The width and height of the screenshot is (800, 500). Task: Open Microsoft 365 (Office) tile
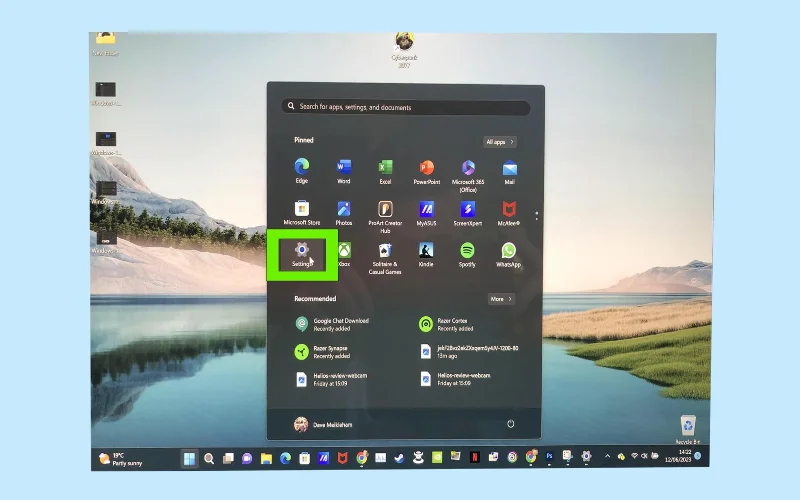[x=468, y=176]
